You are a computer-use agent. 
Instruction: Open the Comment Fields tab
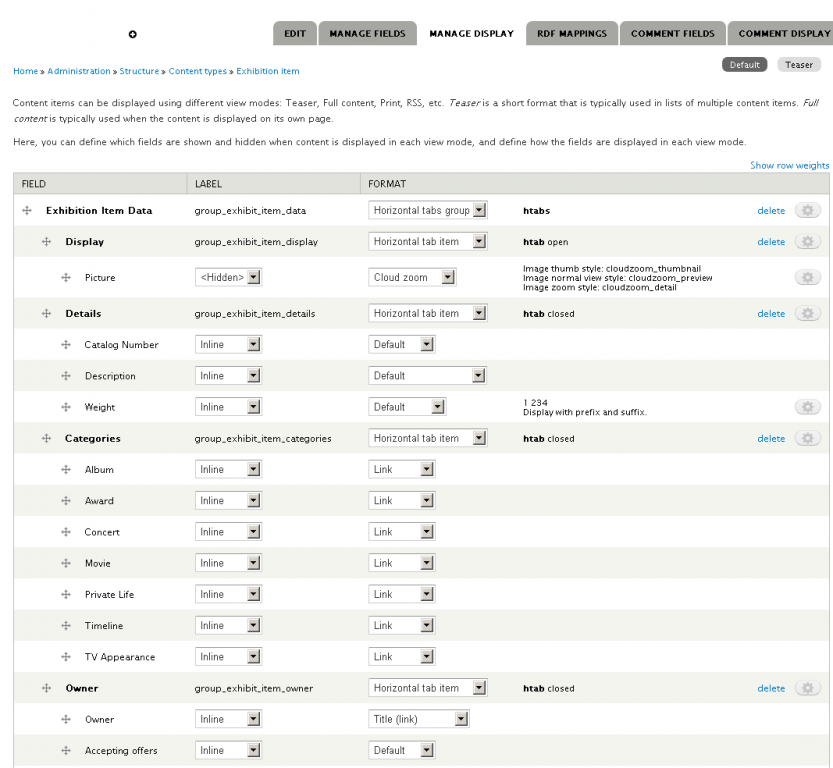coord(672,34)
